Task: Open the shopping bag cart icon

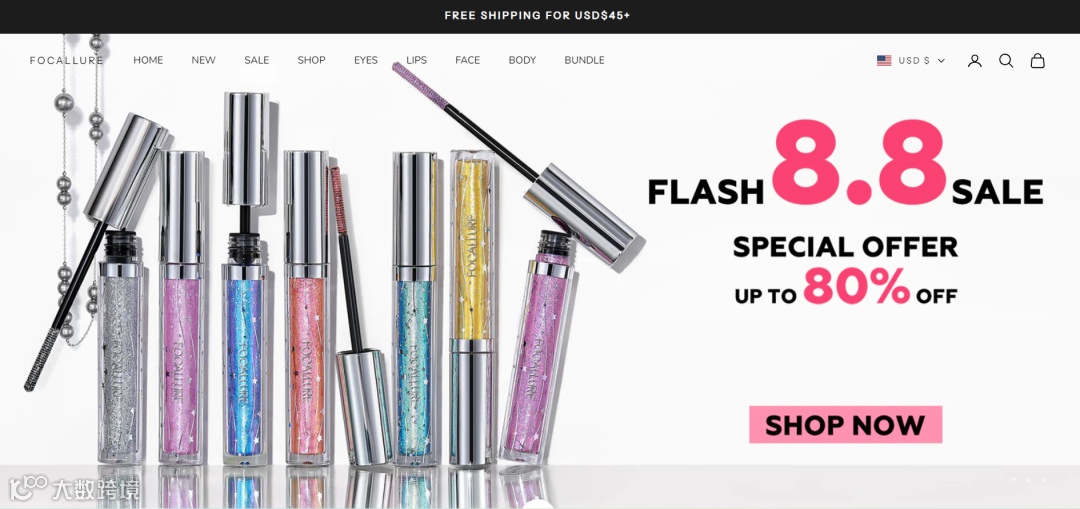Action: (x=1037, y=61)
